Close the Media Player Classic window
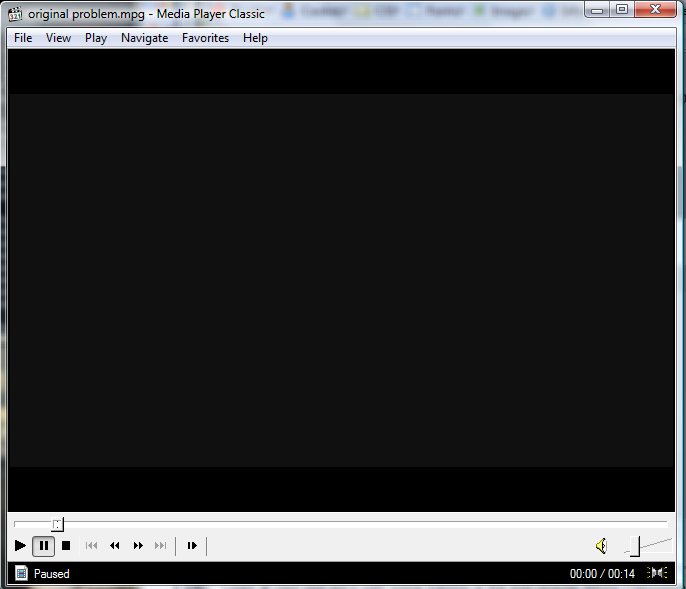The height and width of the screenshot is (589, 686). (x=655, y=10)
